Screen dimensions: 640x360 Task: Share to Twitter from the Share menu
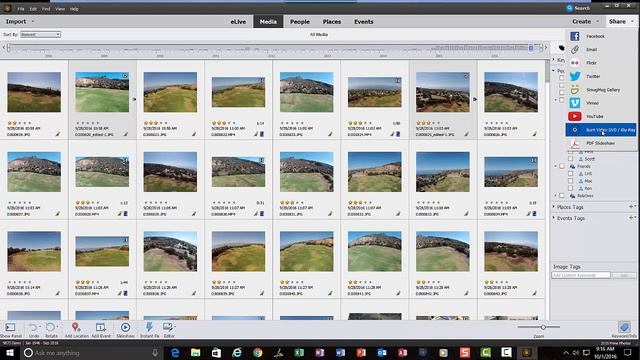601,76
